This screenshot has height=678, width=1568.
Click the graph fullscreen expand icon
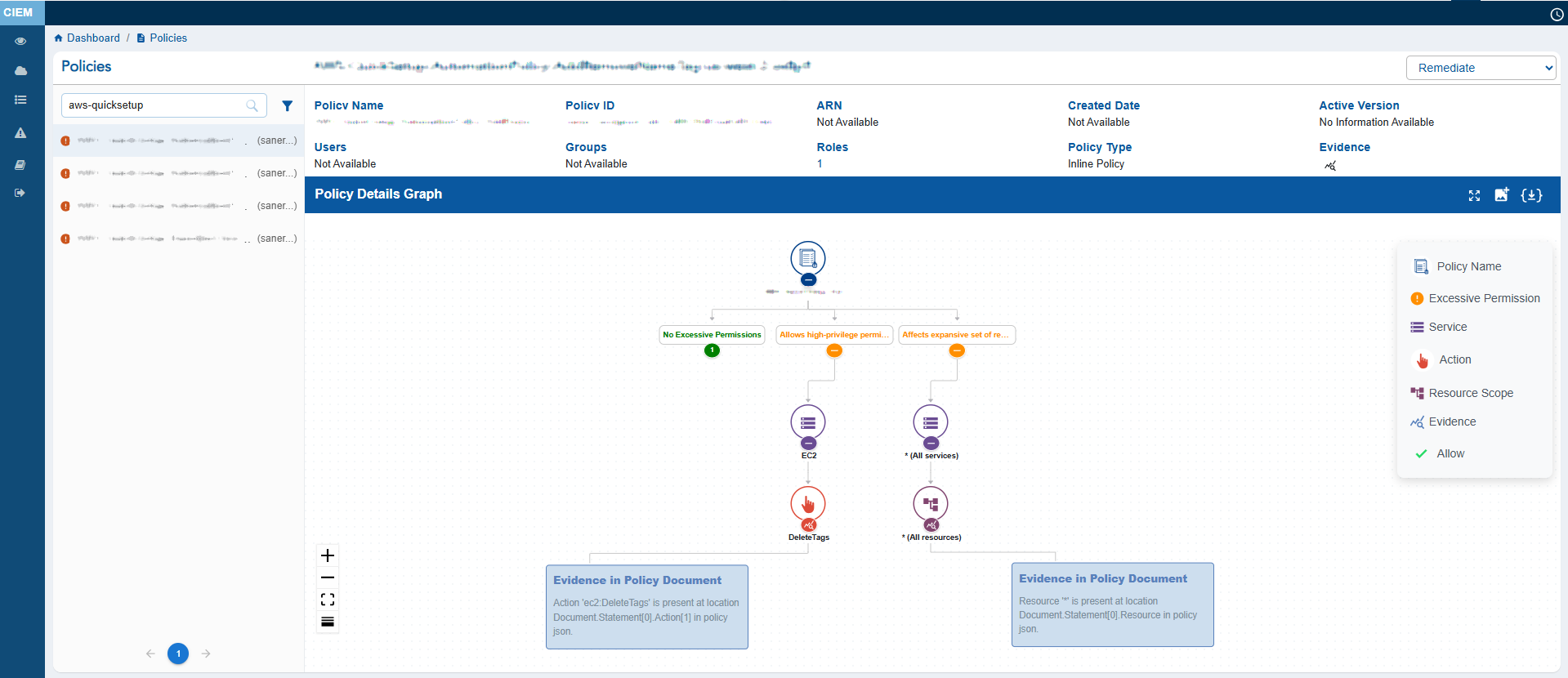1474,195
